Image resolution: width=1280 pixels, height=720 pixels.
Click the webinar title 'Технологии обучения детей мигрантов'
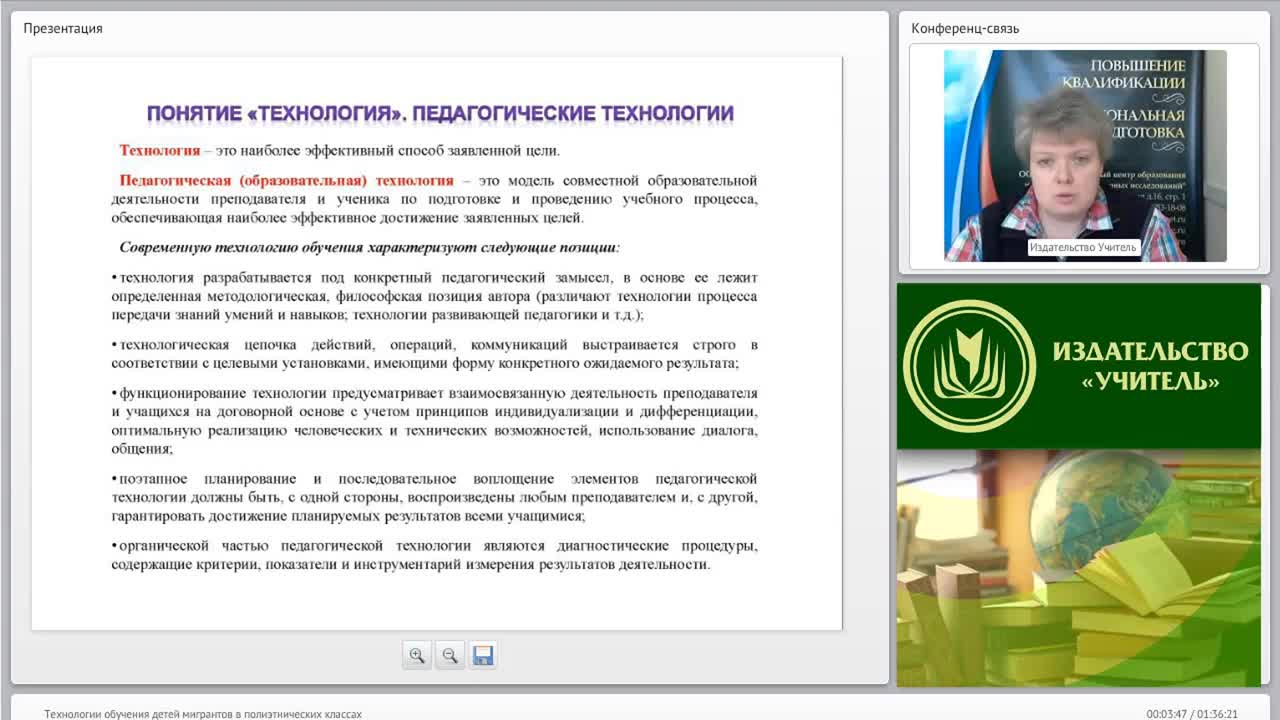[203, 714]
